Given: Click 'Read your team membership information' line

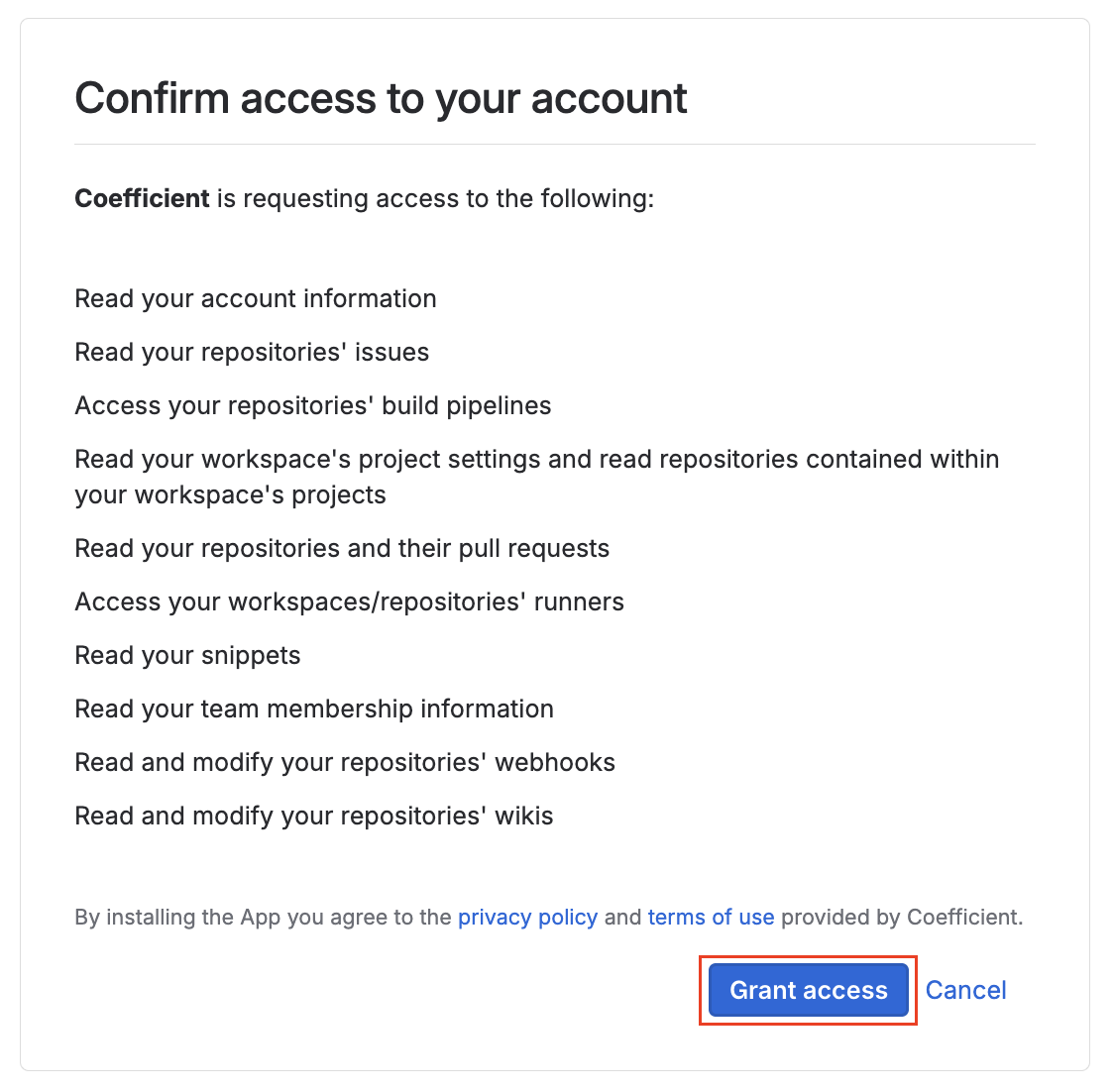Looking at the screenshot, I should (314, 710).
